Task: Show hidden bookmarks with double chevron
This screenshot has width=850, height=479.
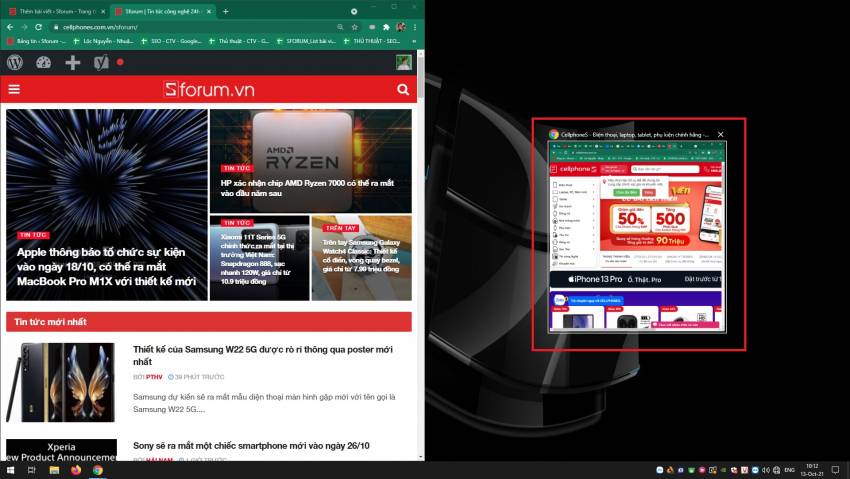Action: (414, 41)
